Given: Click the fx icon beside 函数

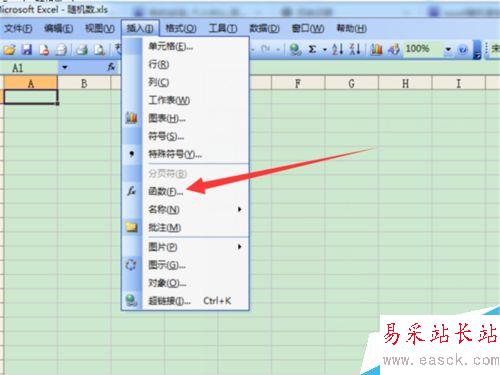Looking at the screenshot, I should [x=132, y=191].
